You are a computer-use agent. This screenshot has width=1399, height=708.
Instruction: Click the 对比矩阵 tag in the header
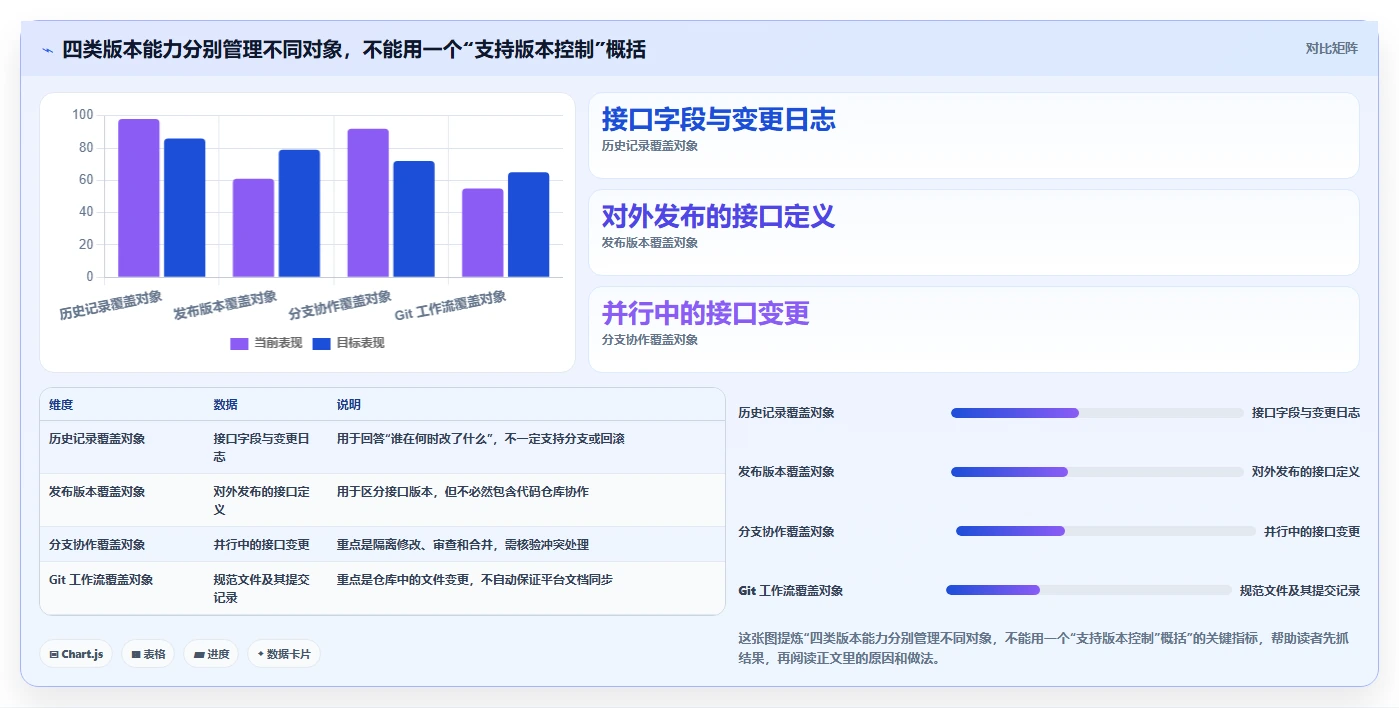[1331, 48]
